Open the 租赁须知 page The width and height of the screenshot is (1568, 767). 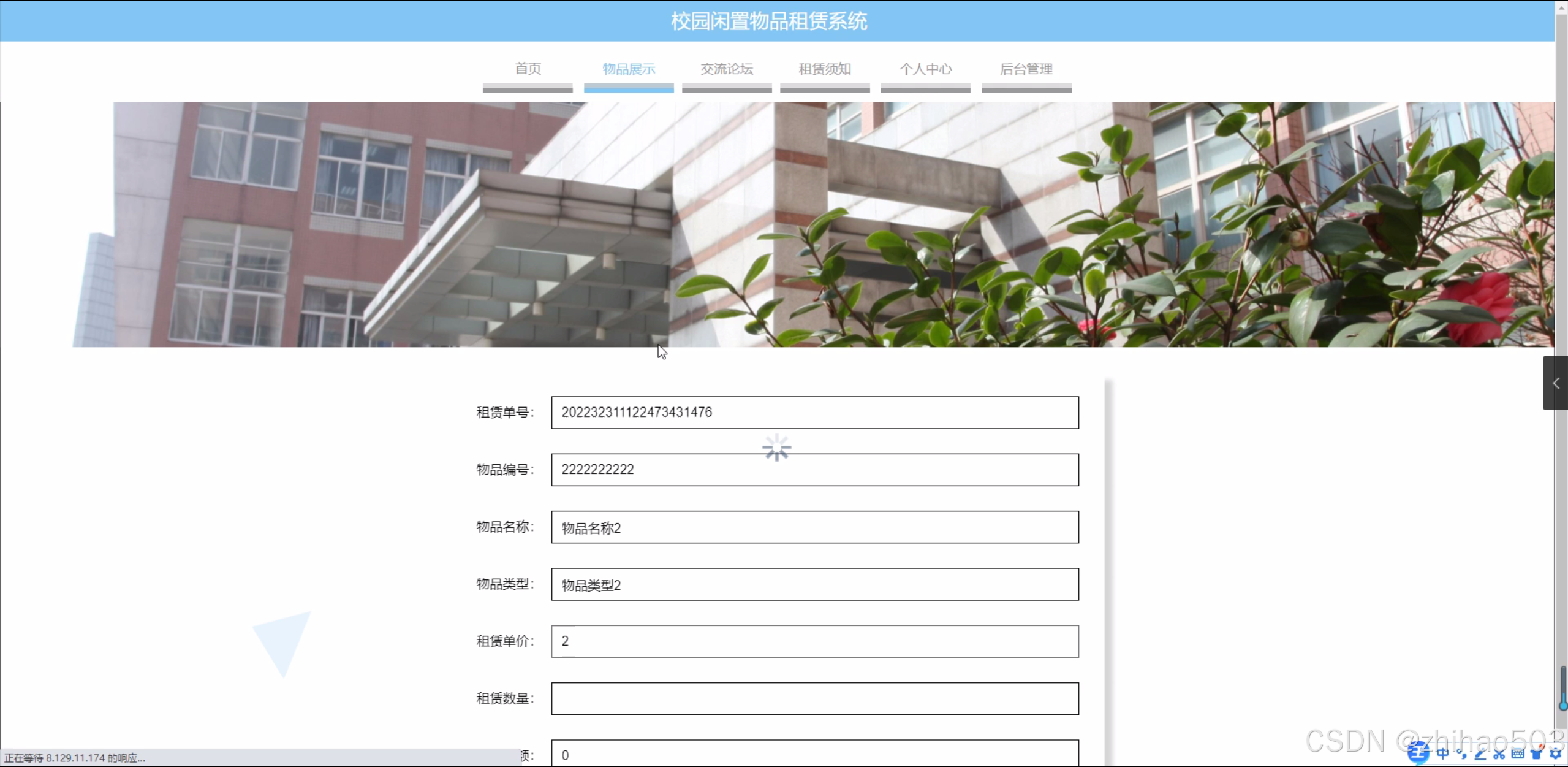825,69
